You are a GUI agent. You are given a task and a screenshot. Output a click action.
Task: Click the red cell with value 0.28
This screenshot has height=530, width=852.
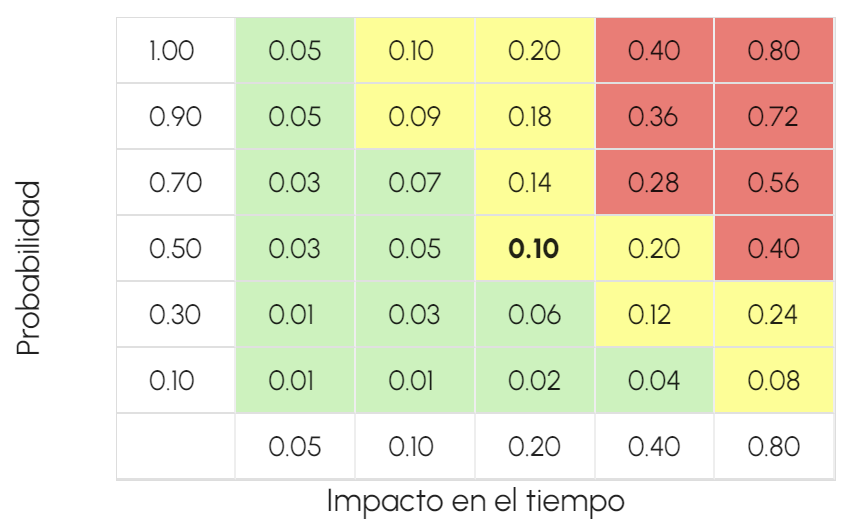tap(654, 183)
